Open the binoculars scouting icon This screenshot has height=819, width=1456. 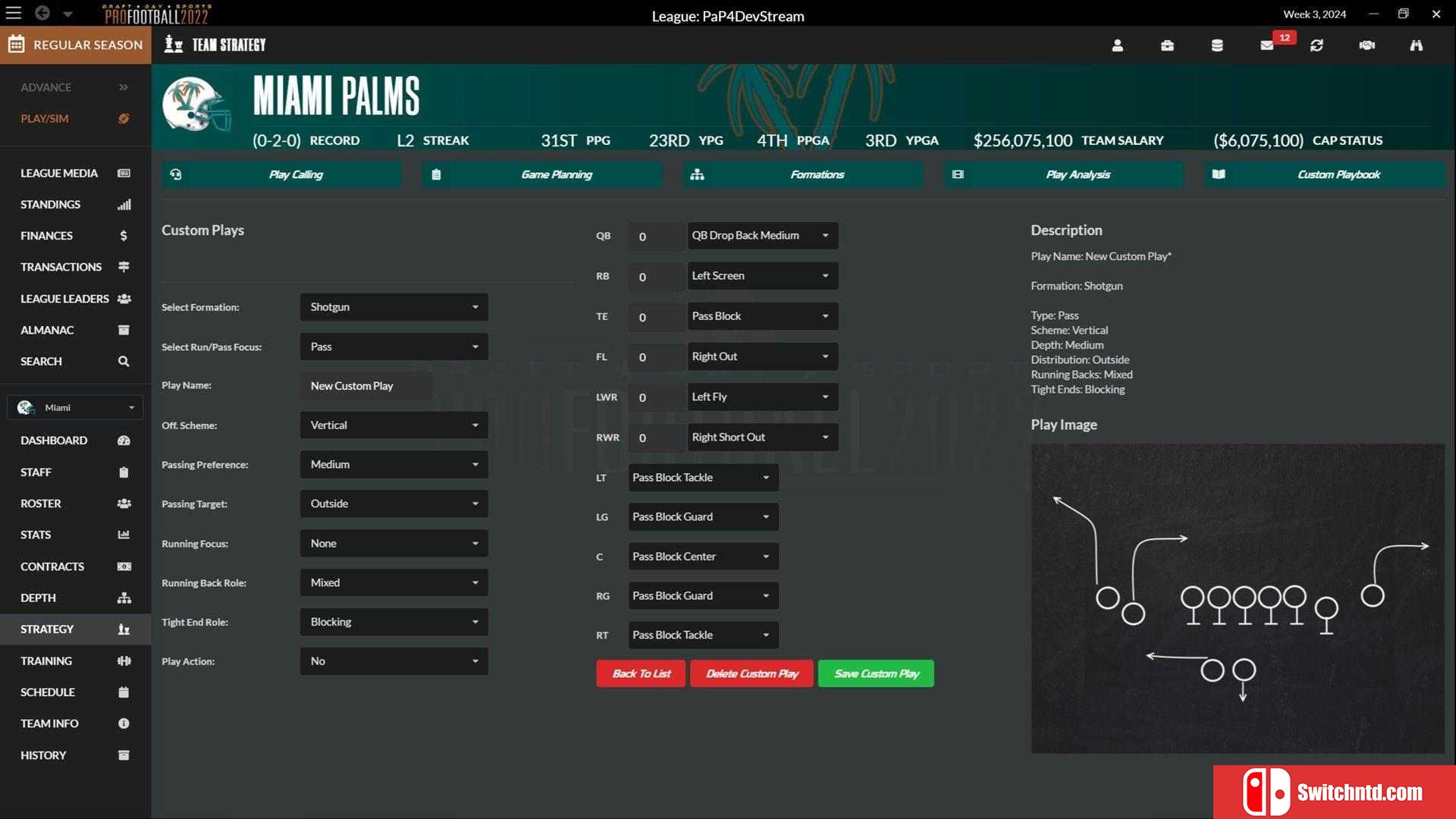point(1416,45)
